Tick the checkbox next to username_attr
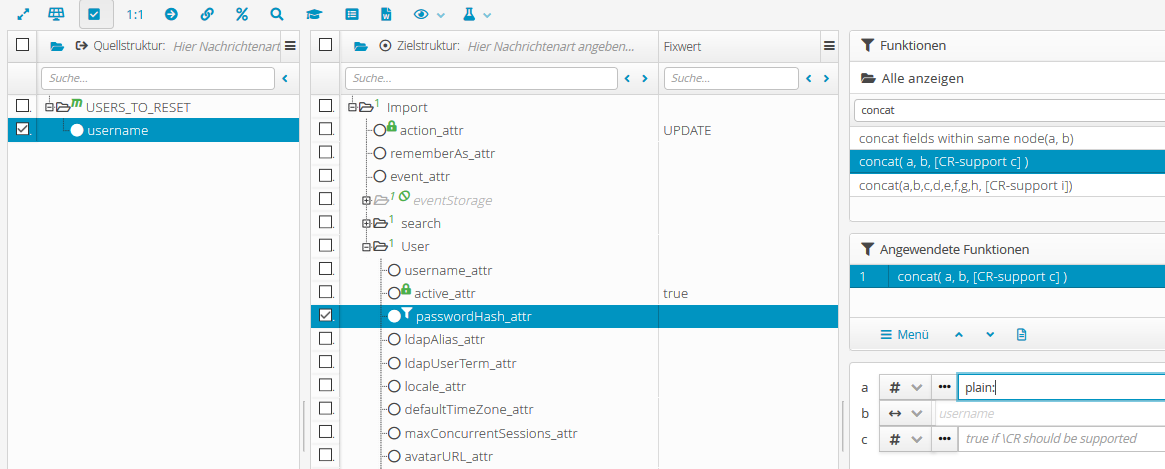1165x469 pixels. coord(325,269)
